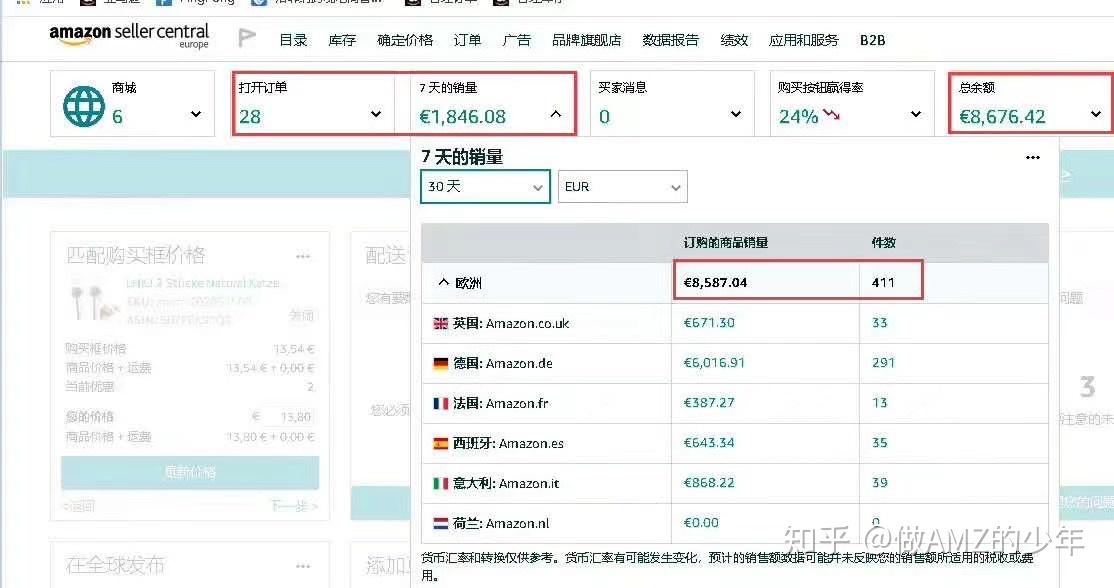1114x588 pixels.
Task: Open the EUR currency dropdown
Action: click(622, 187)
